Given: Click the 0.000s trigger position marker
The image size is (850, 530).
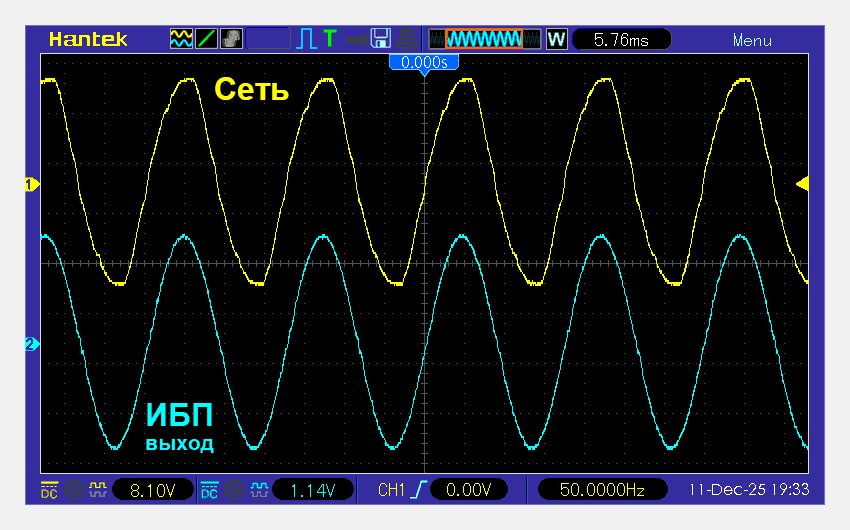Looking at the screenshot, I should point(424,63).
